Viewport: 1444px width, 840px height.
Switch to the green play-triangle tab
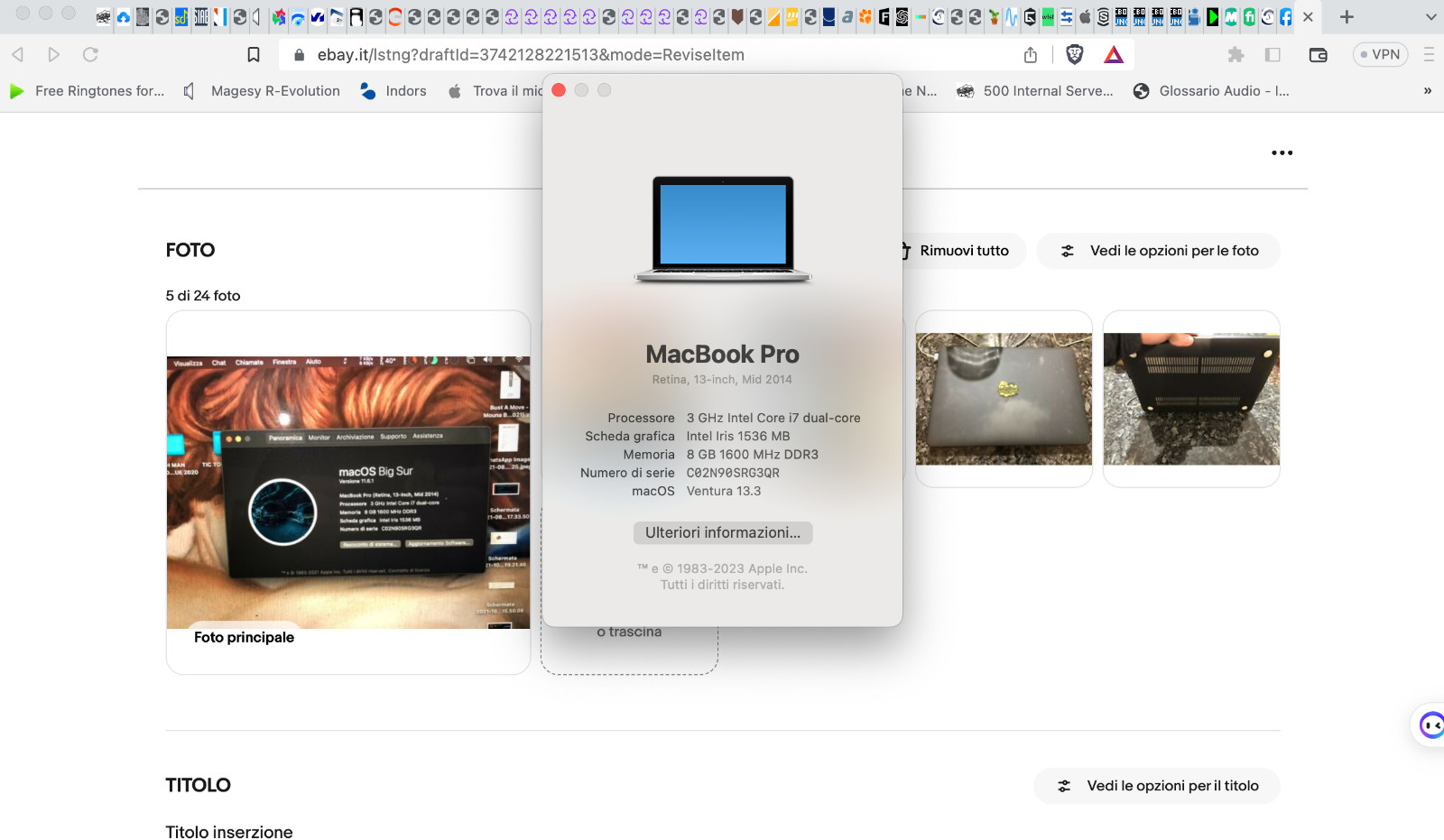point(1212,17)
